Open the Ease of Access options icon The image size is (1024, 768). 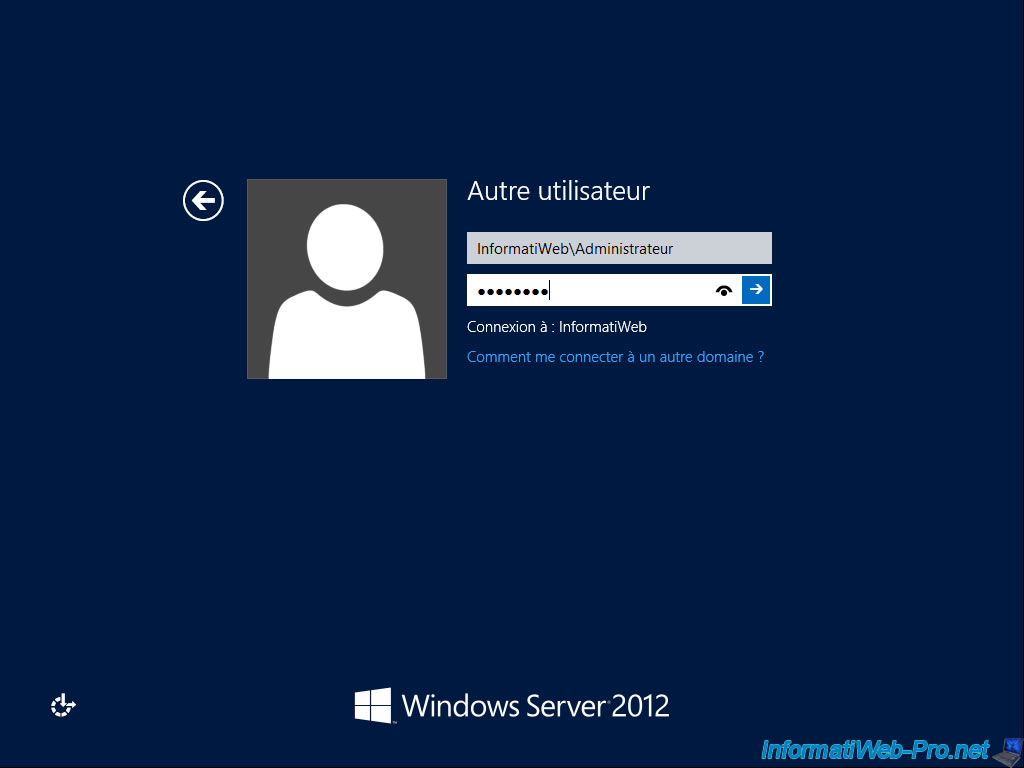[63, 705]
